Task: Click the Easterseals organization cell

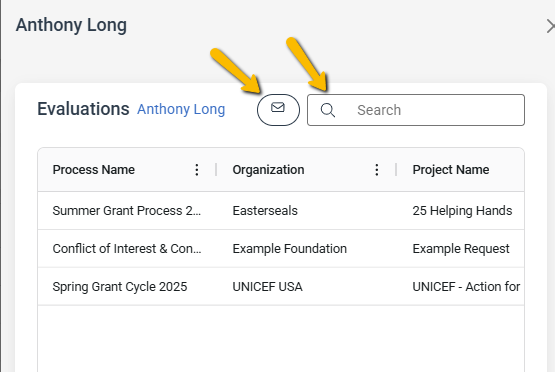Action: [265, 211]
